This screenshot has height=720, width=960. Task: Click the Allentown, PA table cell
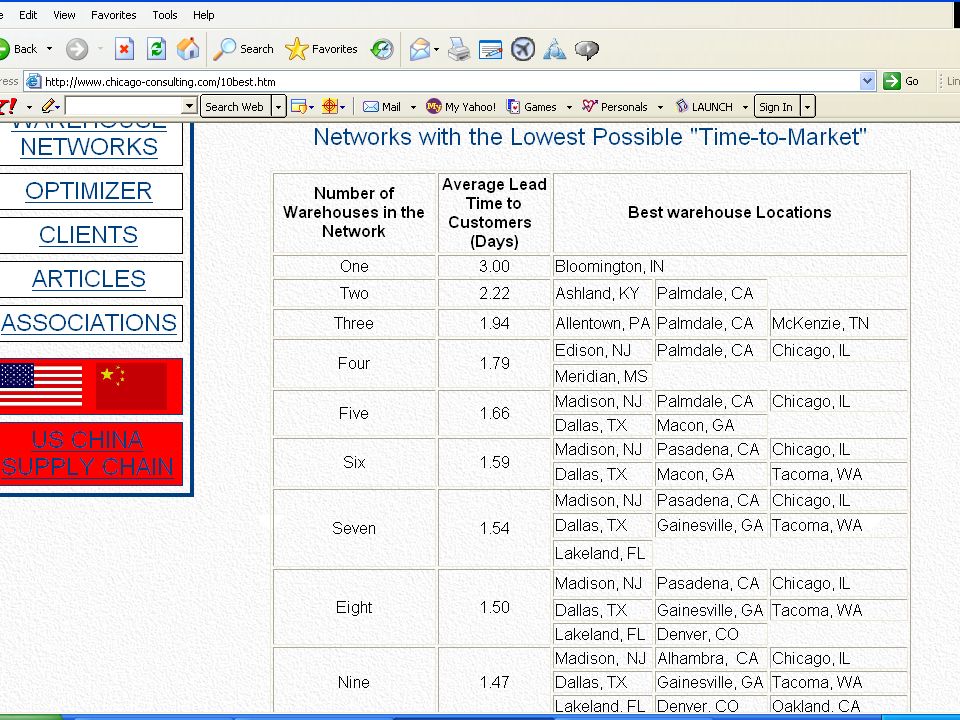click(x=603, y=323)
